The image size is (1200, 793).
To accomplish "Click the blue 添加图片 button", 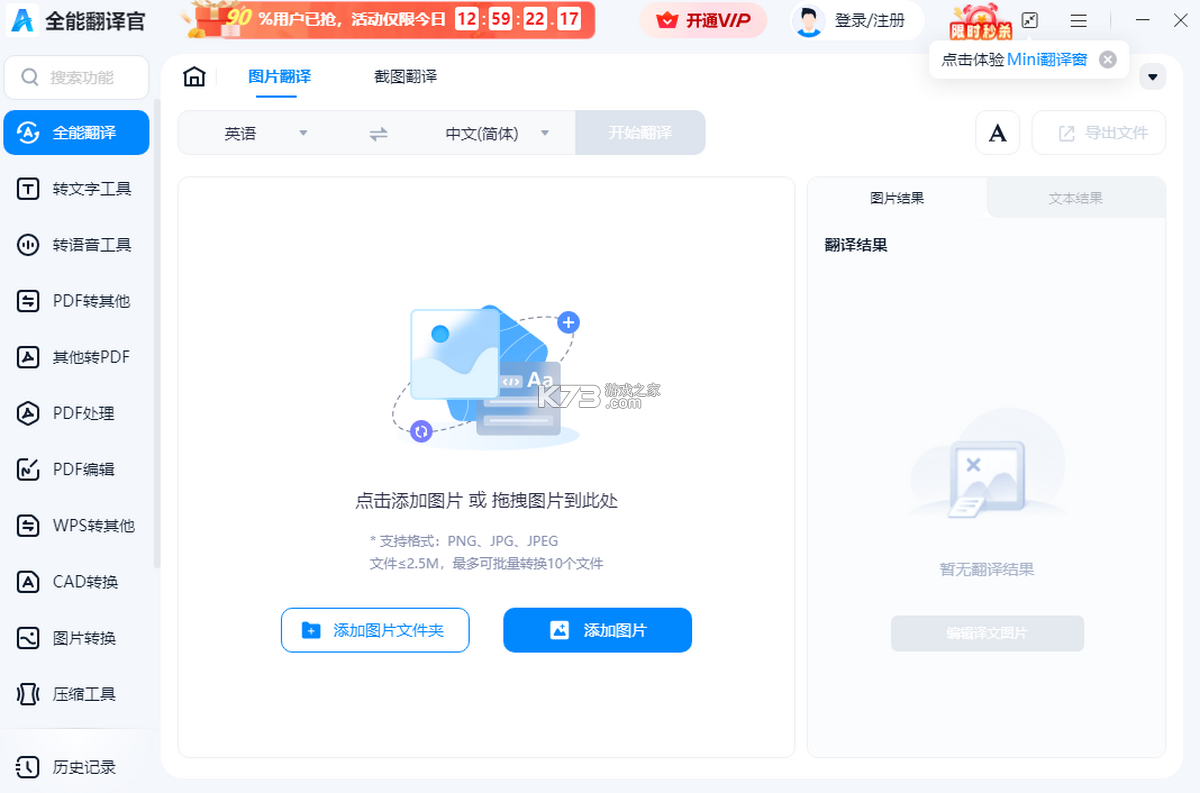I will pos(597,630).
